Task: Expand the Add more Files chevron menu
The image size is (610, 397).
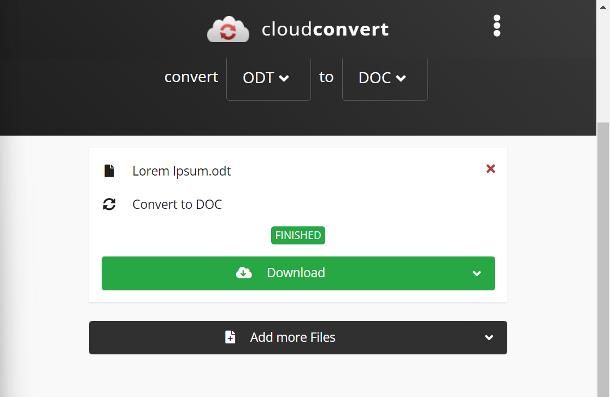Action: click(x=489, y=337)
